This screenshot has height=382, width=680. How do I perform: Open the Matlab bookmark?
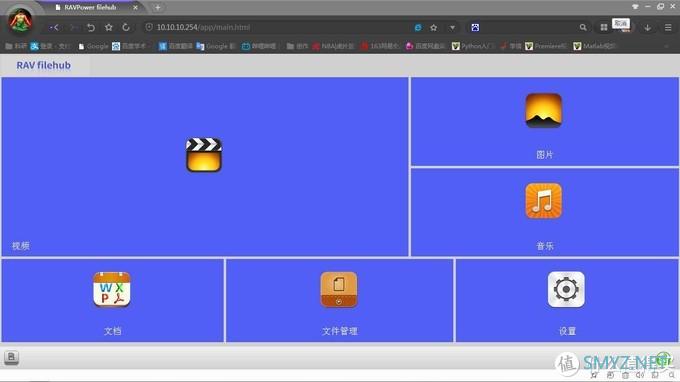[x=594, y=46]
